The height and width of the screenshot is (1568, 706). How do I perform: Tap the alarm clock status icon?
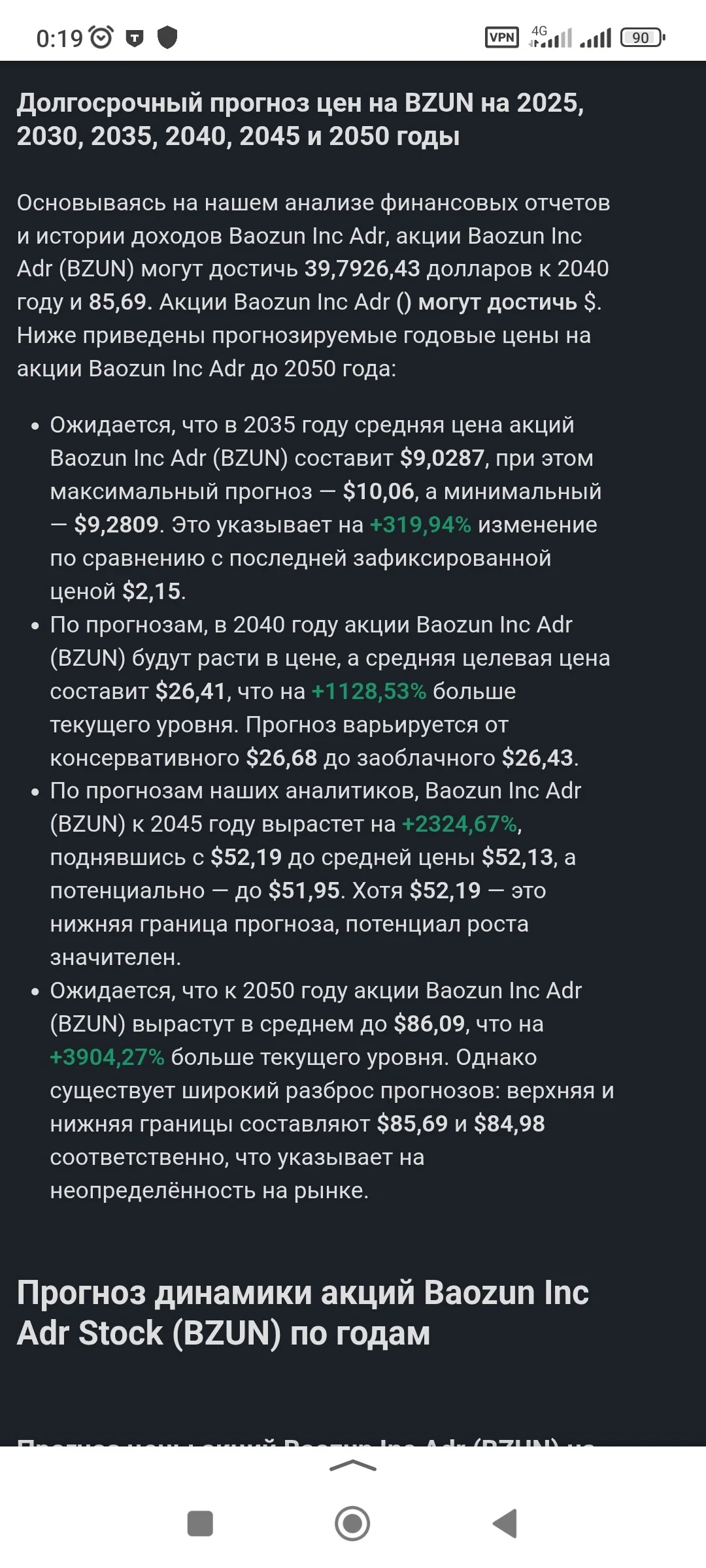(x=101, y=37)
